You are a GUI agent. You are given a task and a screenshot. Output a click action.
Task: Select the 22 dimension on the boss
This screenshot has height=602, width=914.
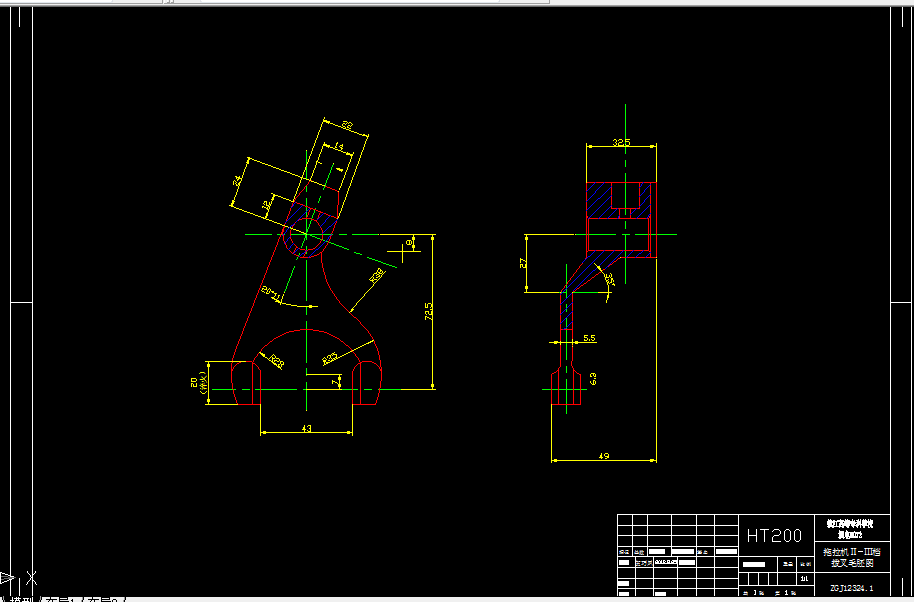coord(347,125)
